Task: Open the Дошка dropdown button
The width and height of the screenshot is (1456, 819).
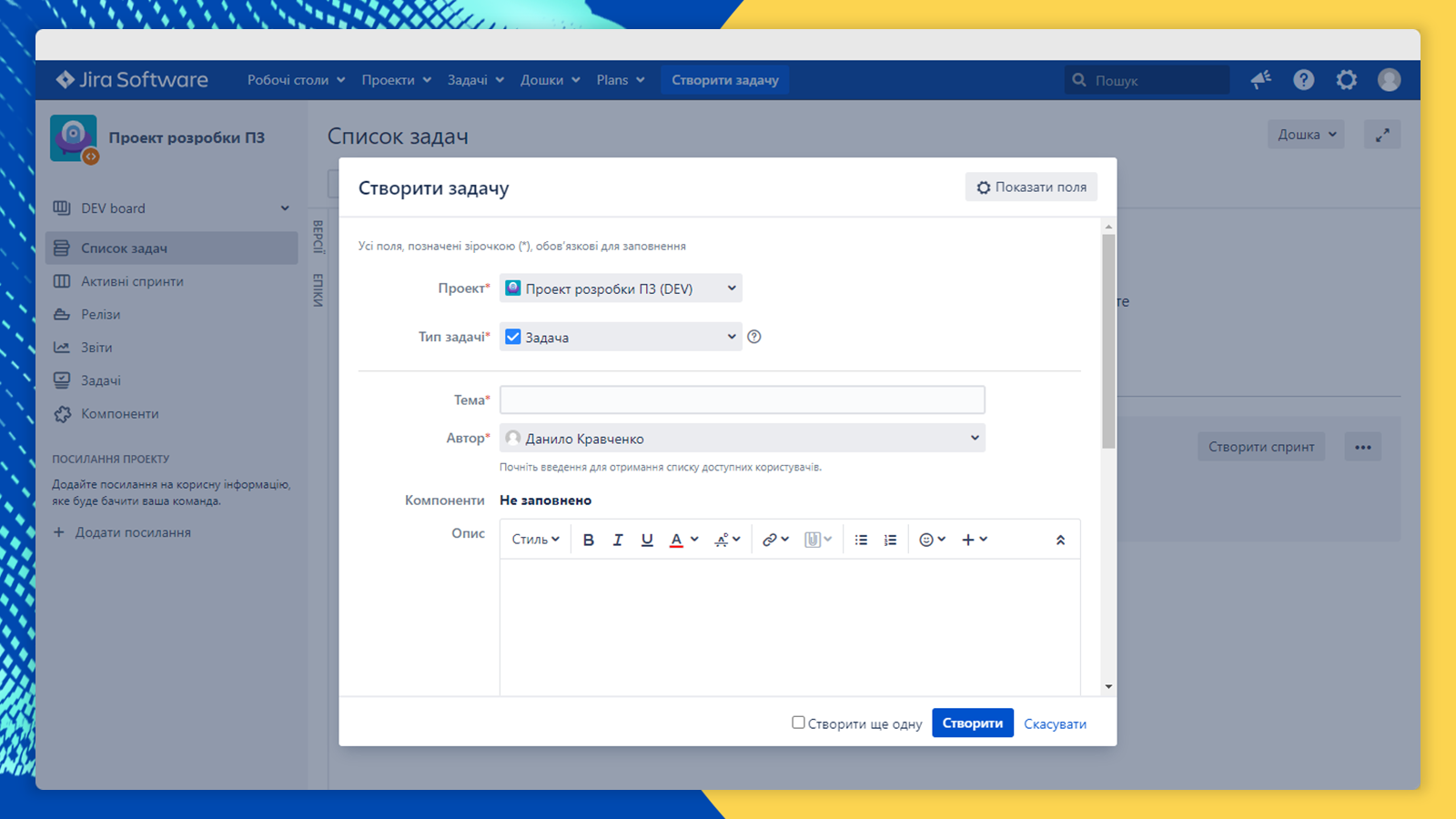Action: 1306,135
